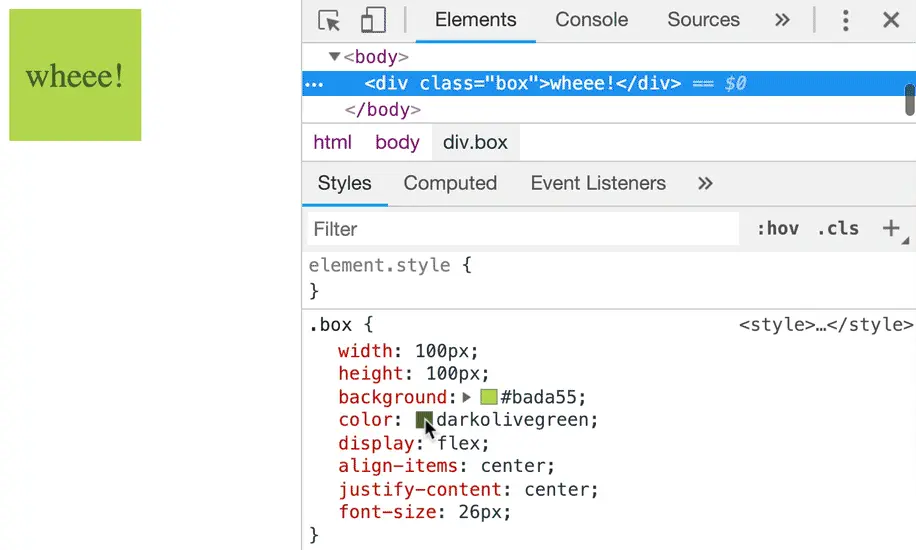This screenshot has width=916, height=550.
Task: Select div.box in the breadcrumb bar
Action: [475, 143]
